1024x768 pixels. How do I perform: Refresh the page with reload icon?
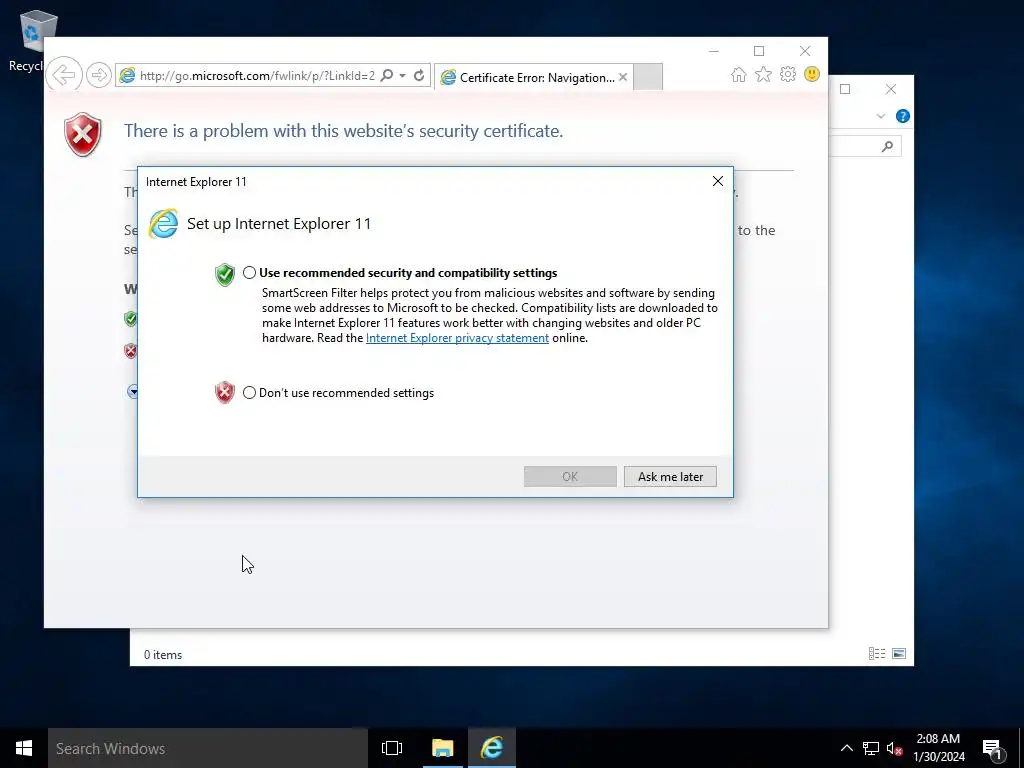click(419, 75)
